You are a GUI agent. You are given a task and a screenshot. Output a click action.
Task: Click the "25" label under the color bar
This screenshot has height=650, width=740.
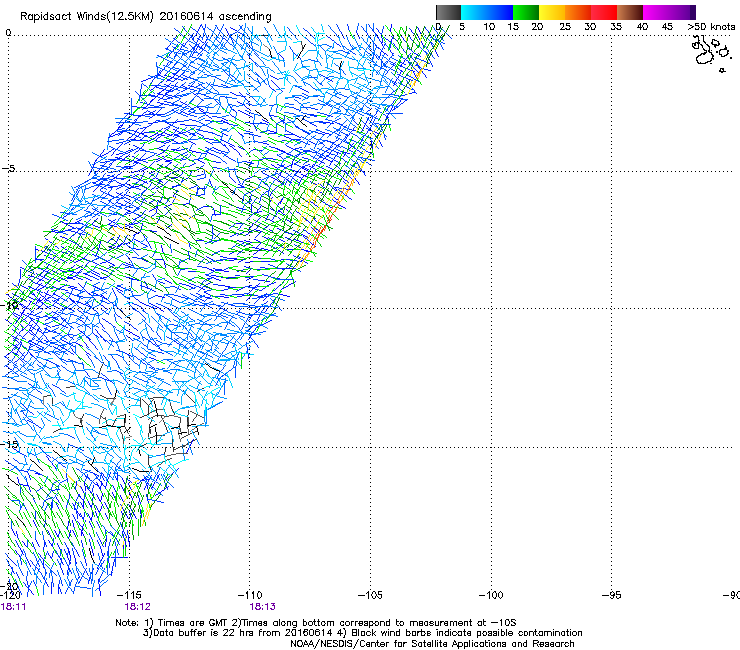pyautogui.click(x=565, y=27)
